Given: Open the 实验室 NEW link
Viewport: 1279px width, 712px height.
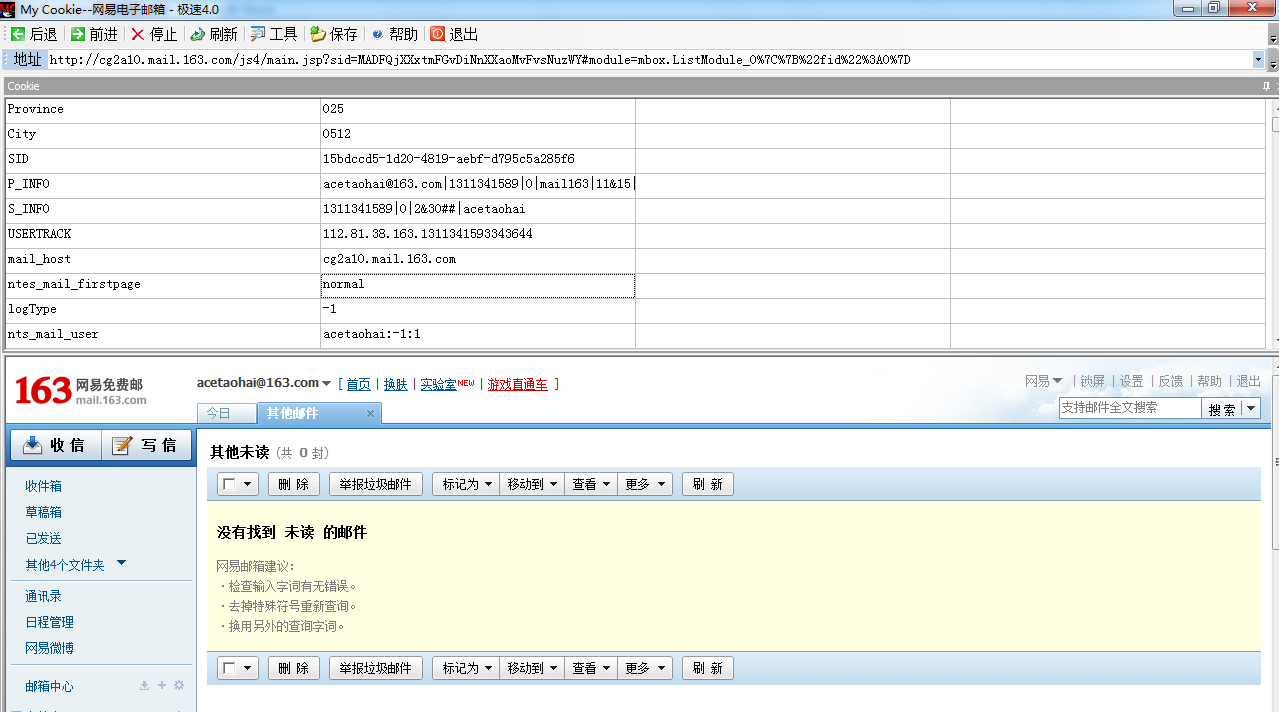Looking at the screenshot, I should [447, 384].
